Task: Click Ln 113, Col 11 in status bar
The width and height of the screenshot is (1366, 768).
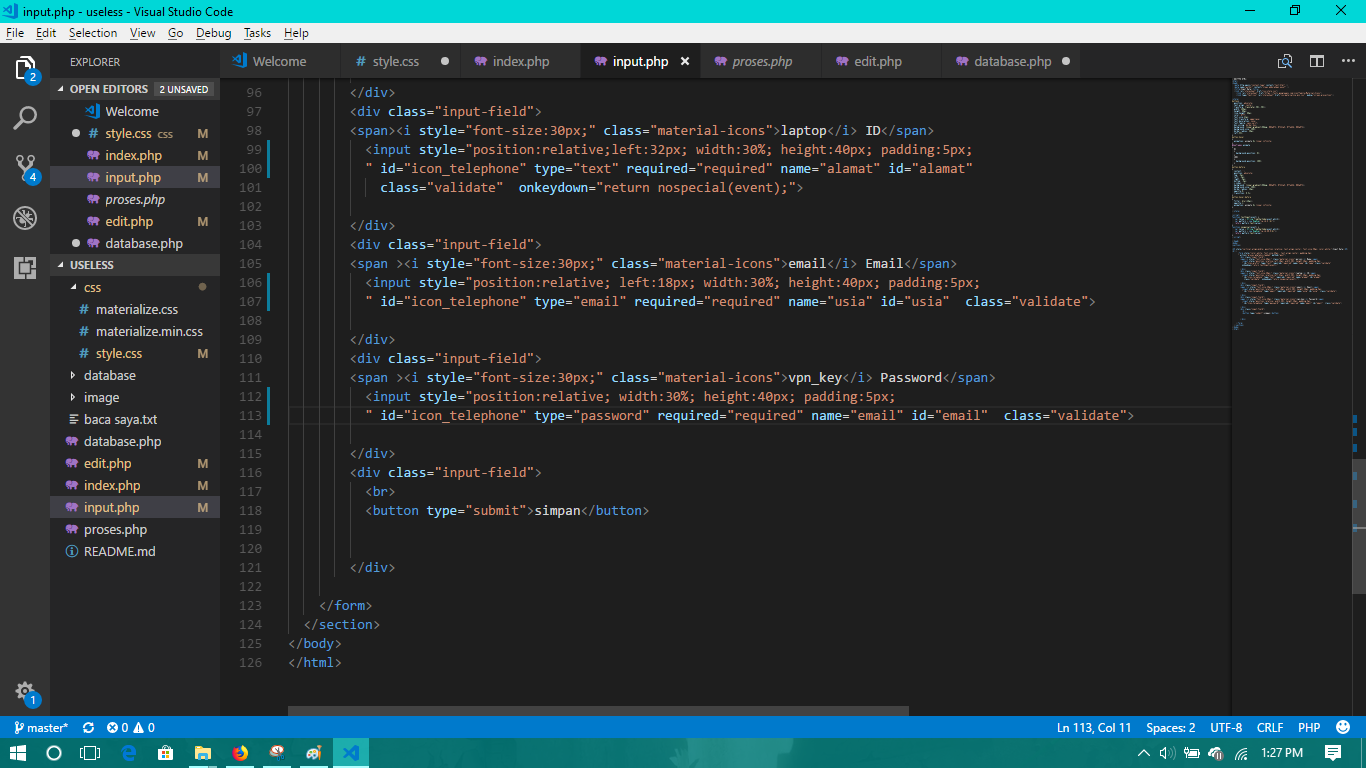Action: click(1094, 727)
